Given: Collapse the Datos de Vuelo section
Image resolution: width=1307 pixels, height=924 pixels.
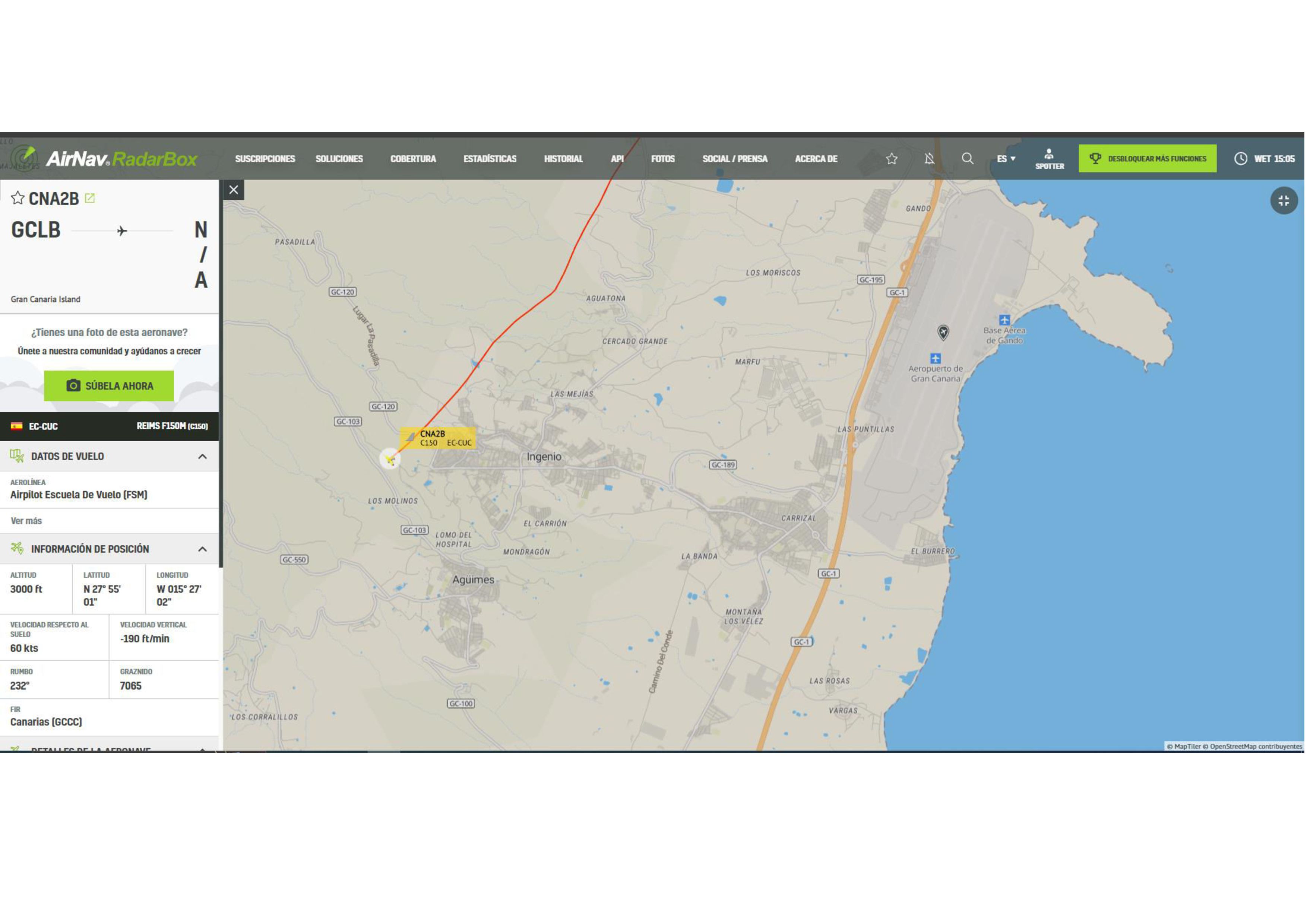Looking at the screenshot, I should [202, 456].
